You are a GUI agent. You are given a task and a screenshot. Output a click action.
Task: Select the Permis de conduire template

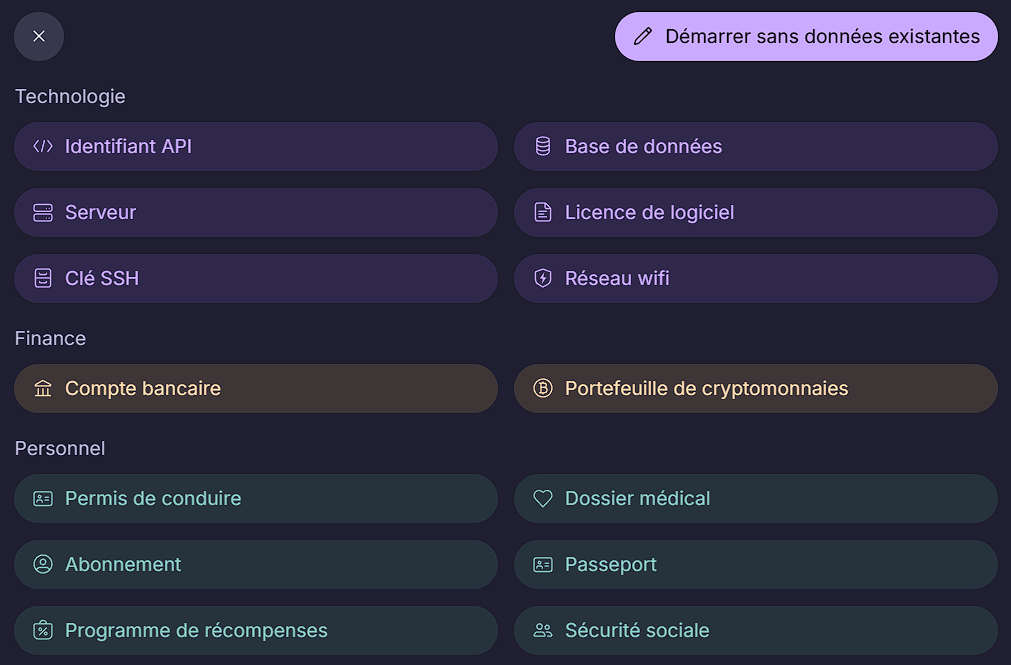click(256, 499)
